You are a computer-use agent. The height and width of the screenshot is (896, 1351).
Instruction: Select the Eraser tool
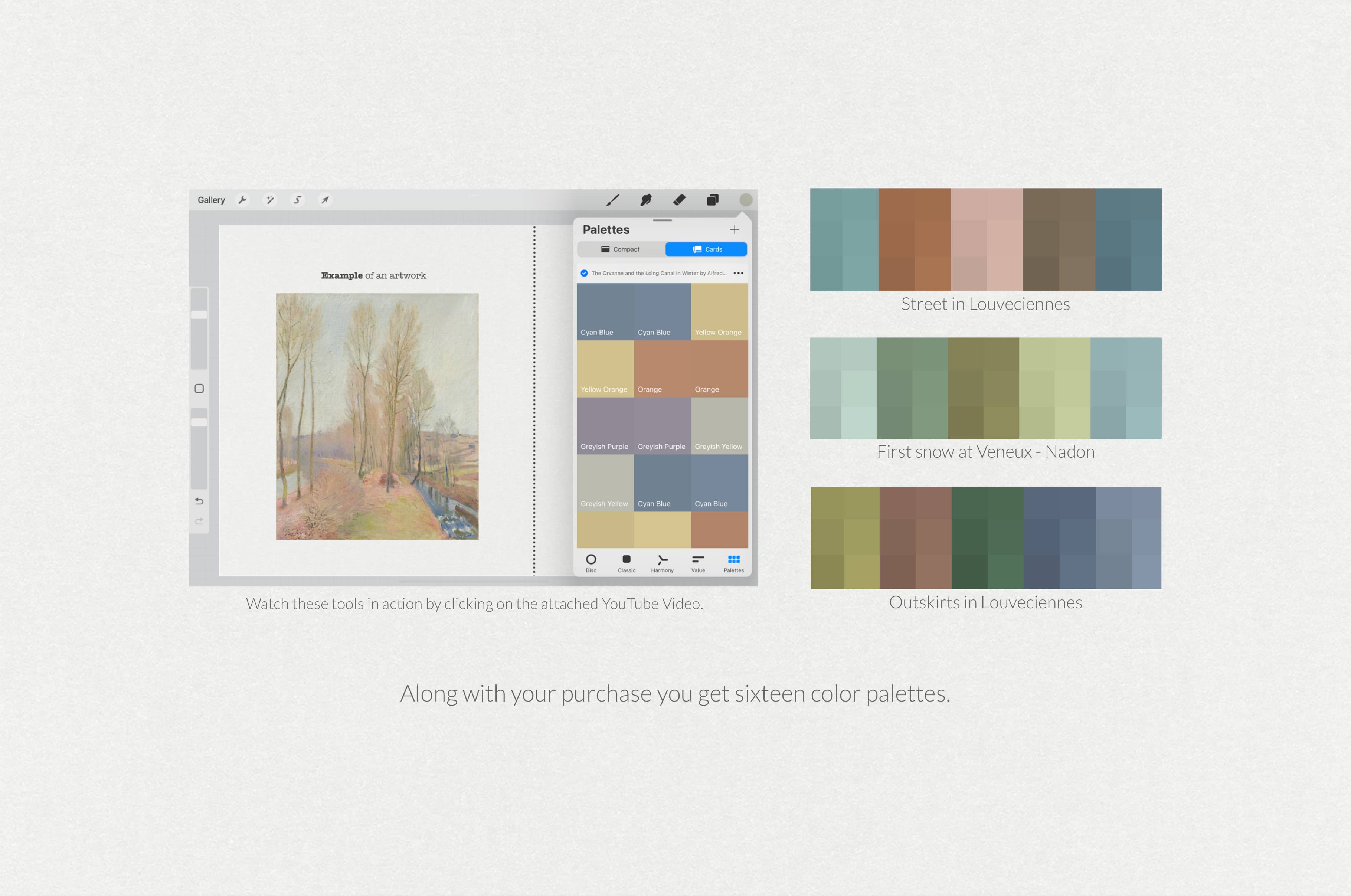point(679,199)
